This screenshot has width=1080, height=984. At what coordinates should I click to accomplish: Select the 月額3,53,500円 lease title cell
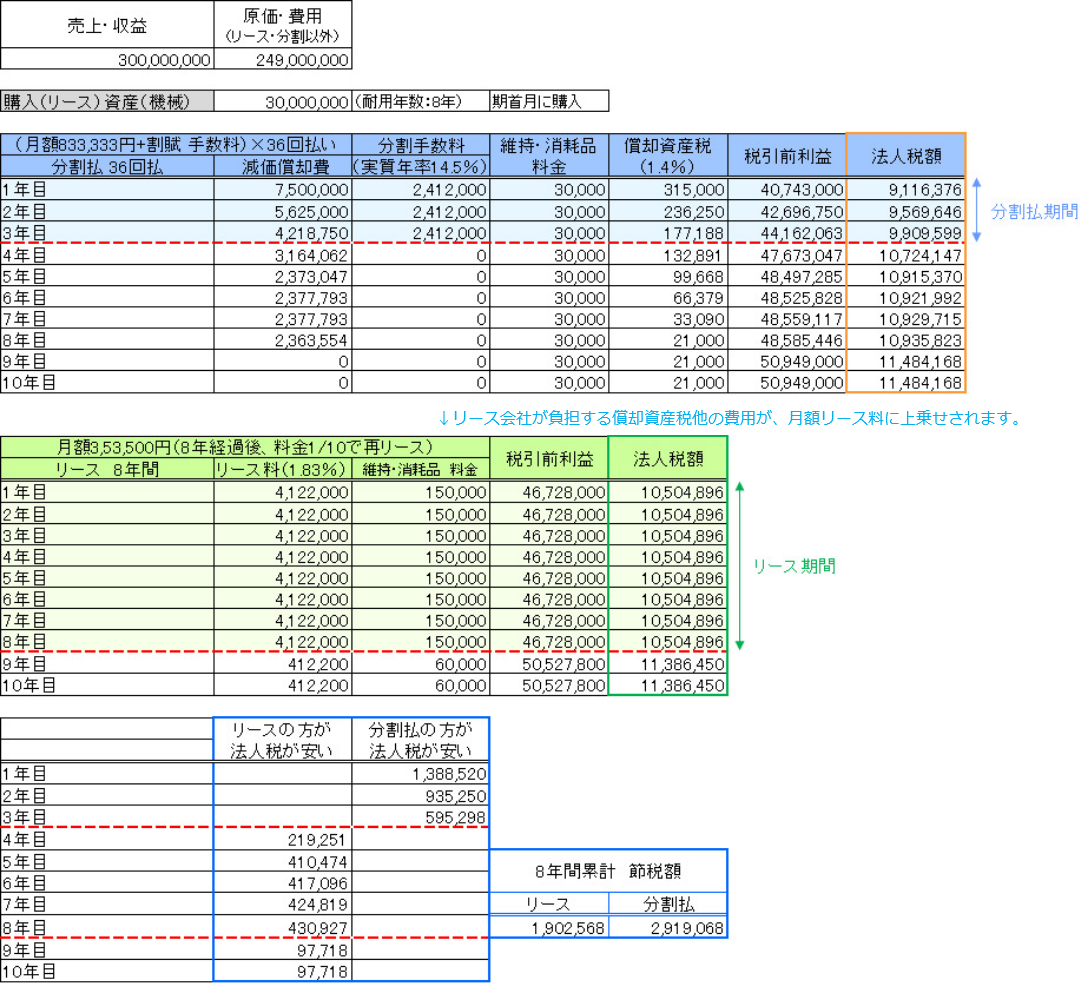pyautogui.click(x=245, y=448)
